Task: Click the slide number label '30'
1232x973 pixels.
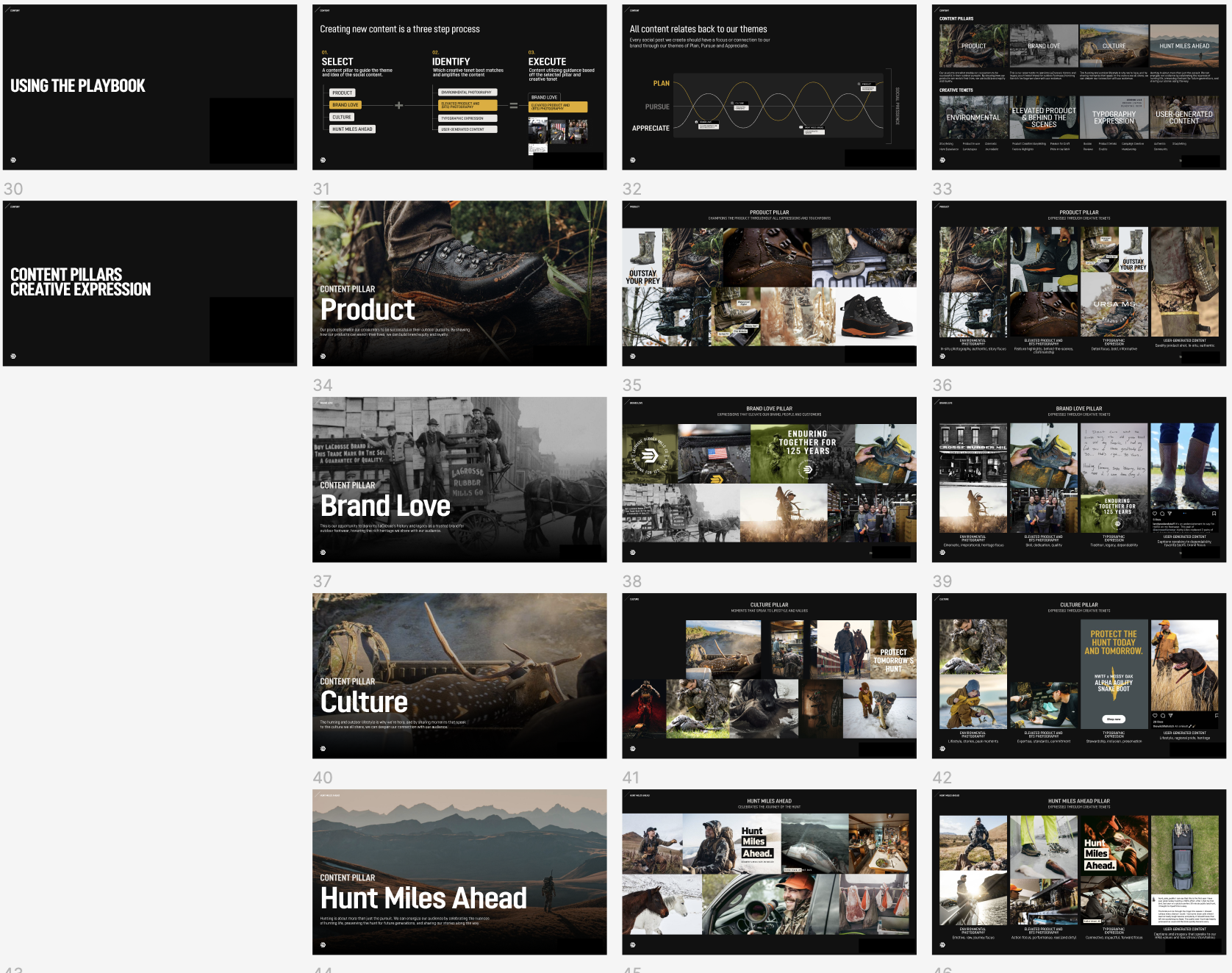Action: tap(13, 189)
